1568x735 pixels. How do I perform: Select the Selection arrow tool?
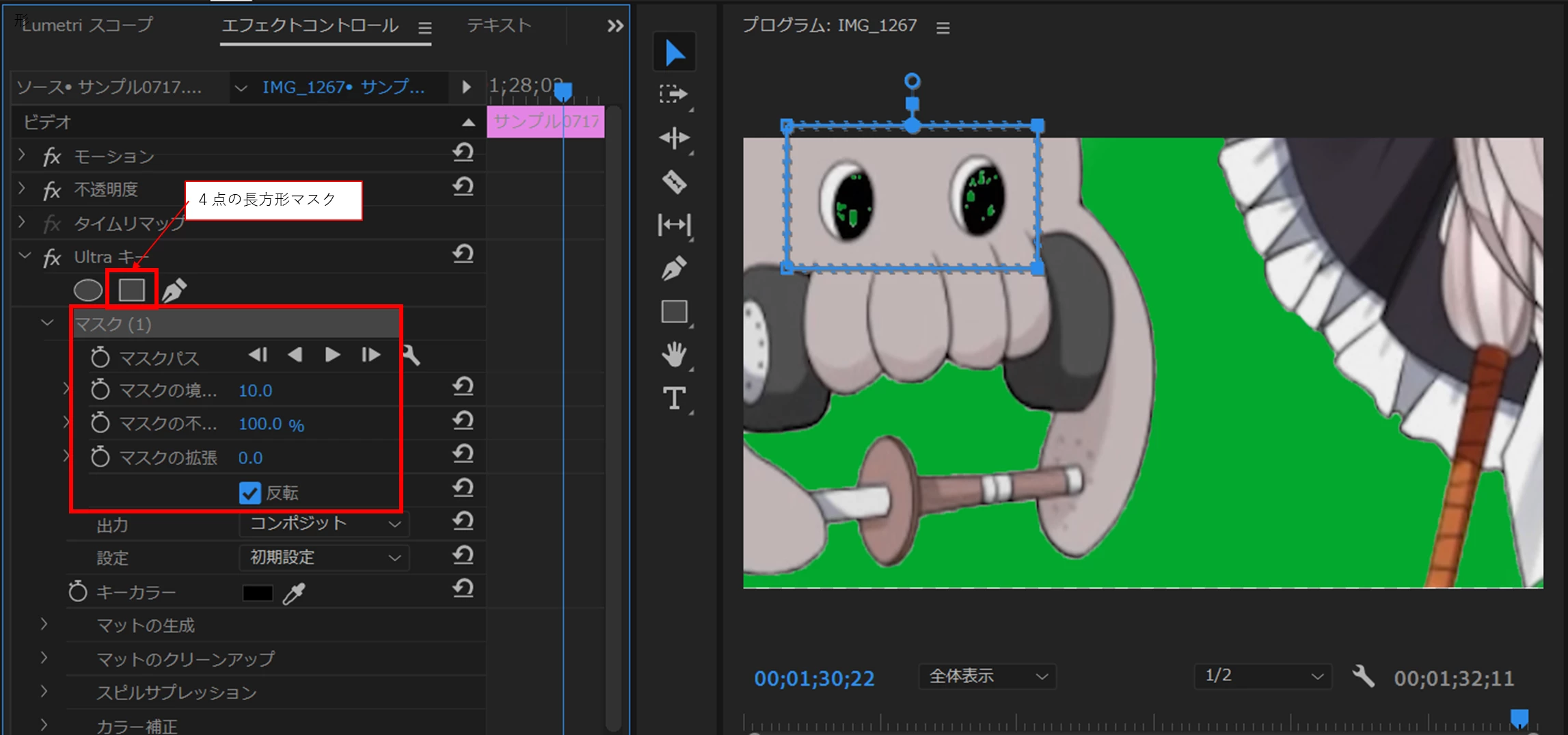tap(674, 52)
